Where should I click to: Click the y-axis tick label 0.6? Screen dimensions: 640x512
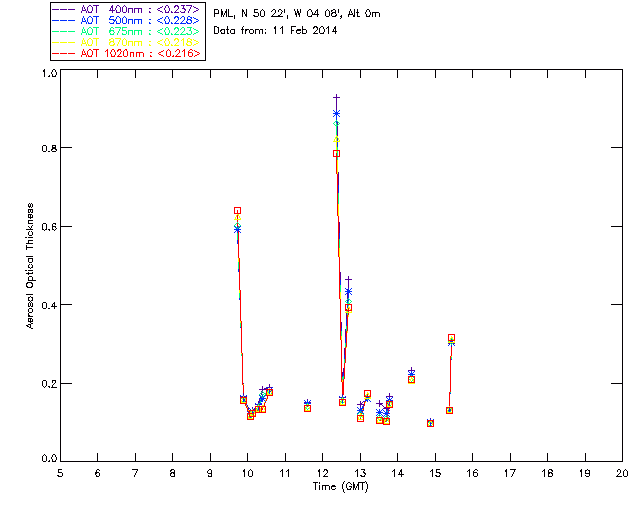tap(49, 226)
